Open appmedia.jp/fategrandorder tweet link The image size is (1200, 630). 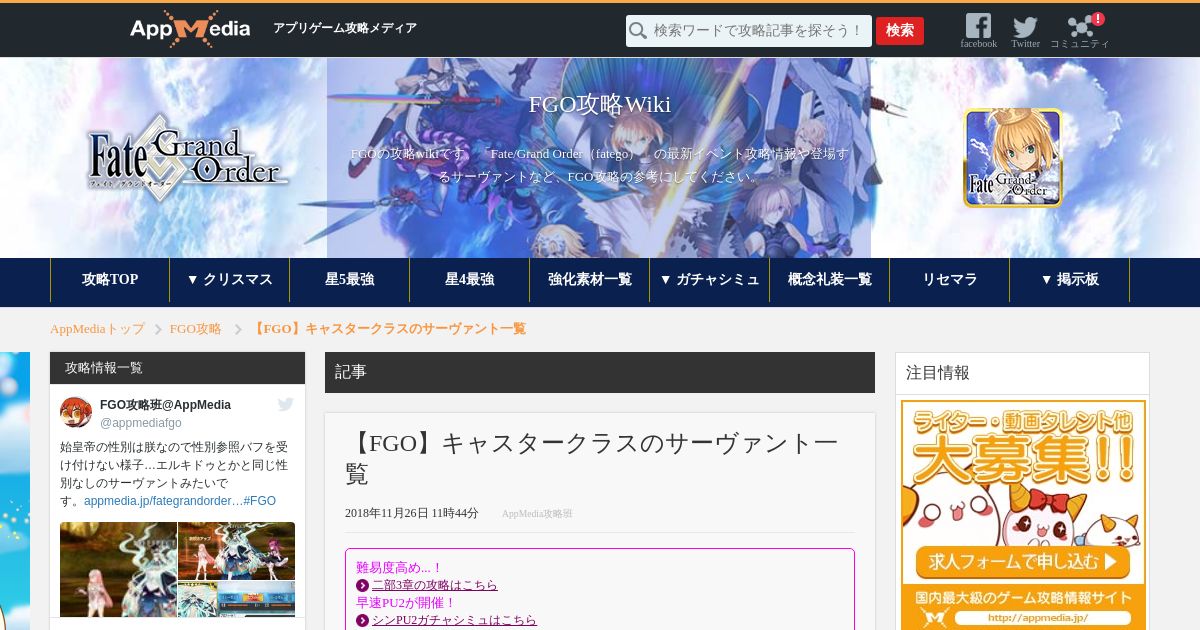161,501
